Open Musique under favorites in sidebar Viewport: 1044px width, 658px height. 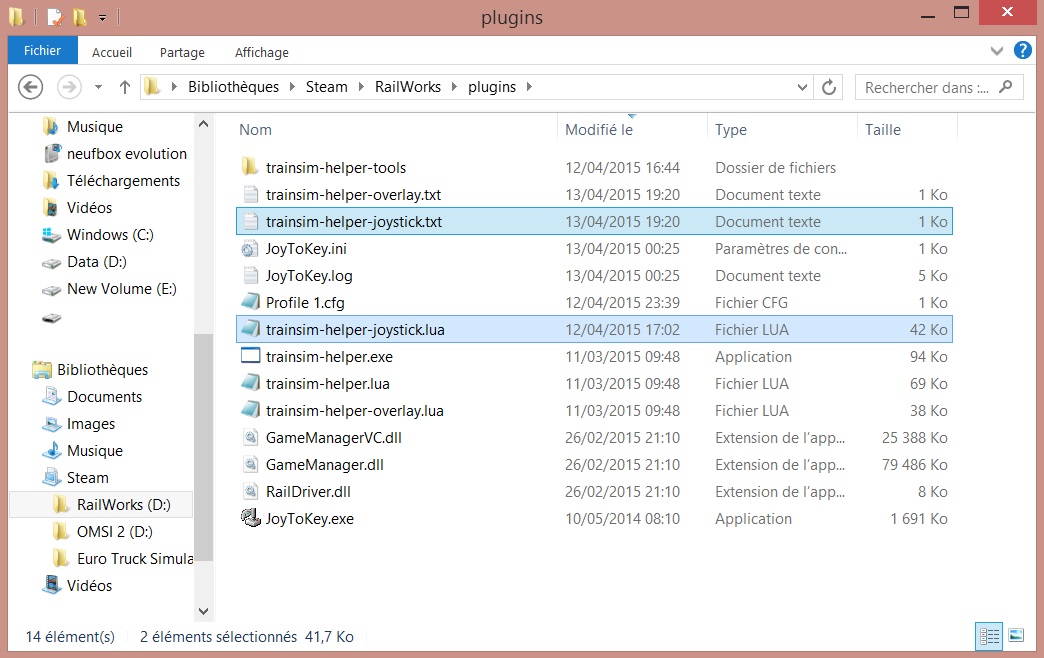point(95,127)
